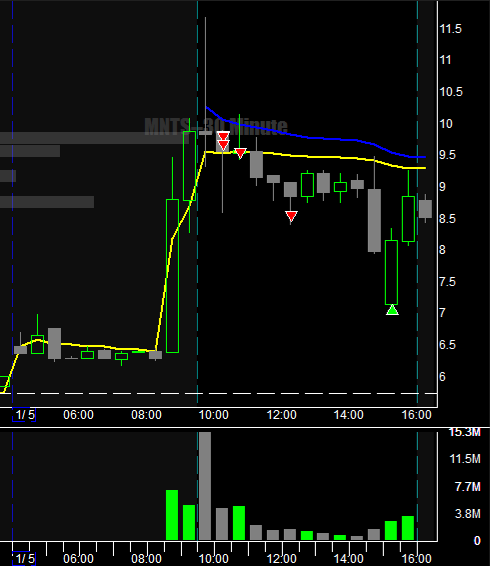Click 08:00 on the price chart time axis
The image size is (490, 566).
click(146, 415)
